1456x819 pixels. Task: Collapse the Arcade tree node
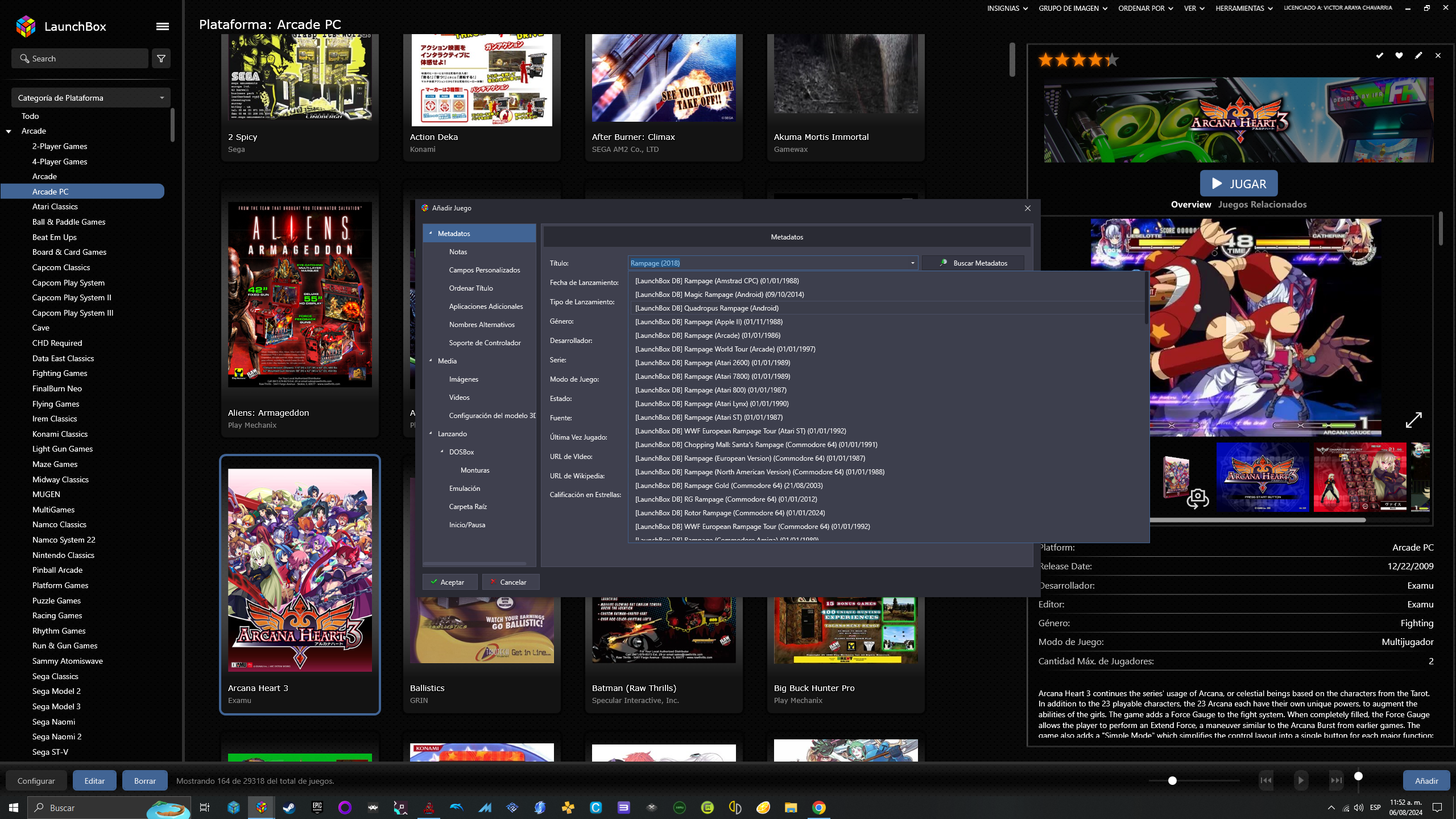coord(9,131)
